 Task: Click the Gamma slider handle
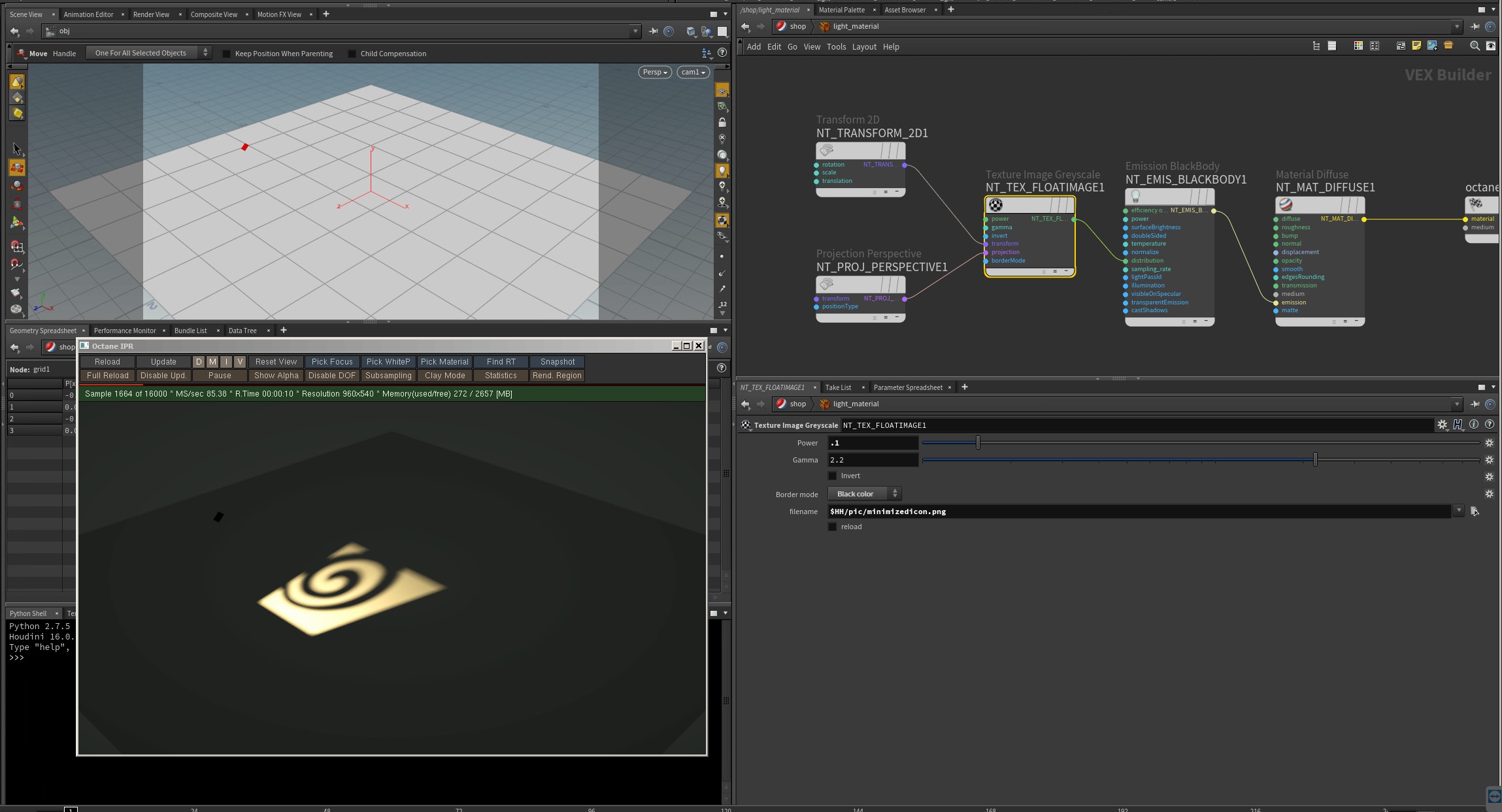click(x=1315, y=460)
